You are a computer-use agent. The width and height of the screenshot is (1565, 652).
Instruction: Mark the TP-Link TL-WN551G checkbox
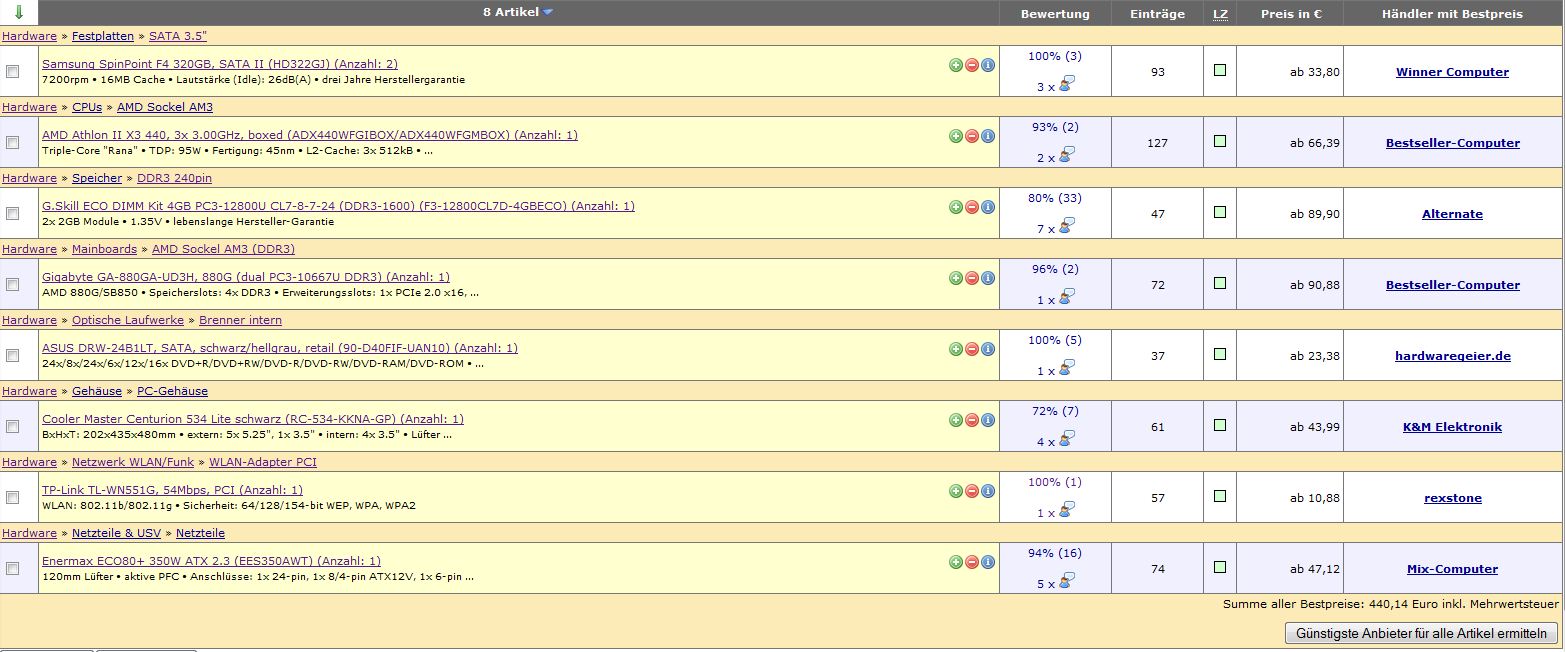tap(13, 497)
